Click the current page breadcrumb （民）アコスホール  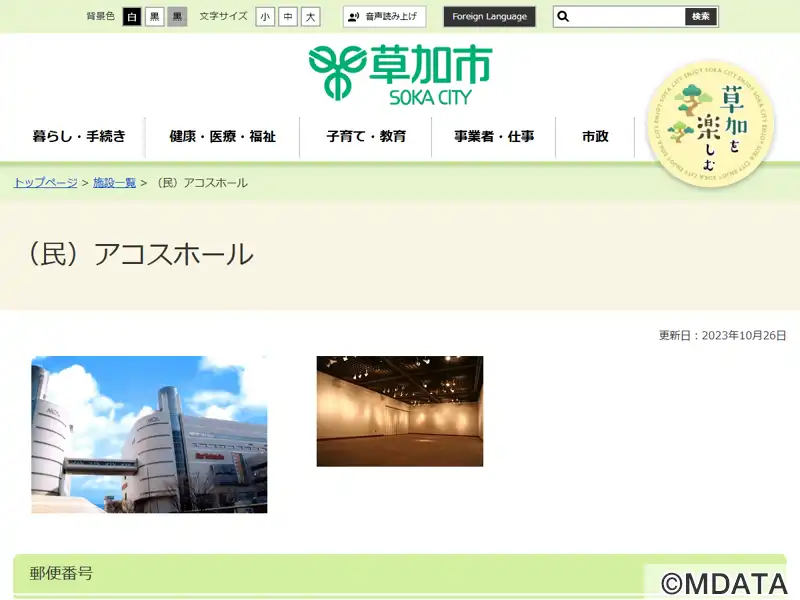tap(200, 183)
